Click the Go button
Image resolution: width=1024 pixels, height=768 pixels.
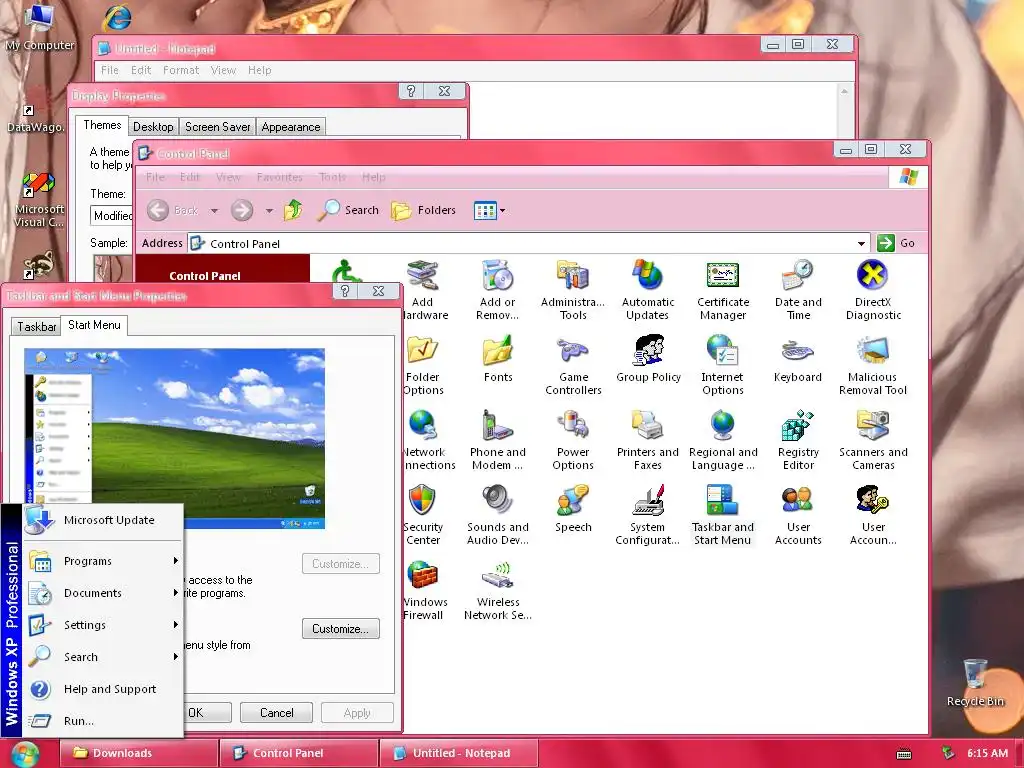(895, 243)
